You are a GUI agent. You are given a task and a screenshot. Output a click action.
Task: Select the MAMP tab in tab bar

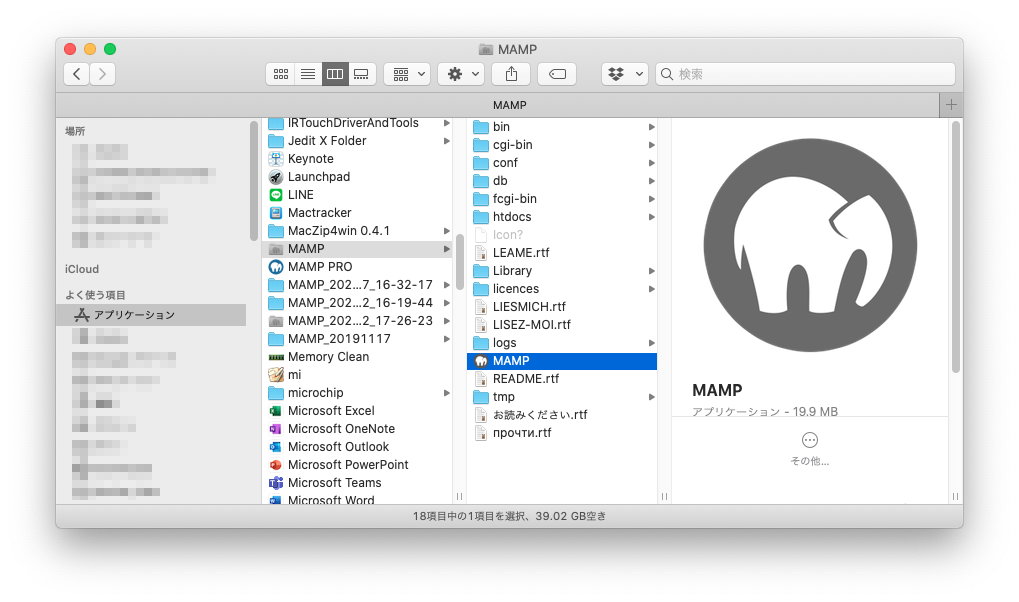pos(509,105)
